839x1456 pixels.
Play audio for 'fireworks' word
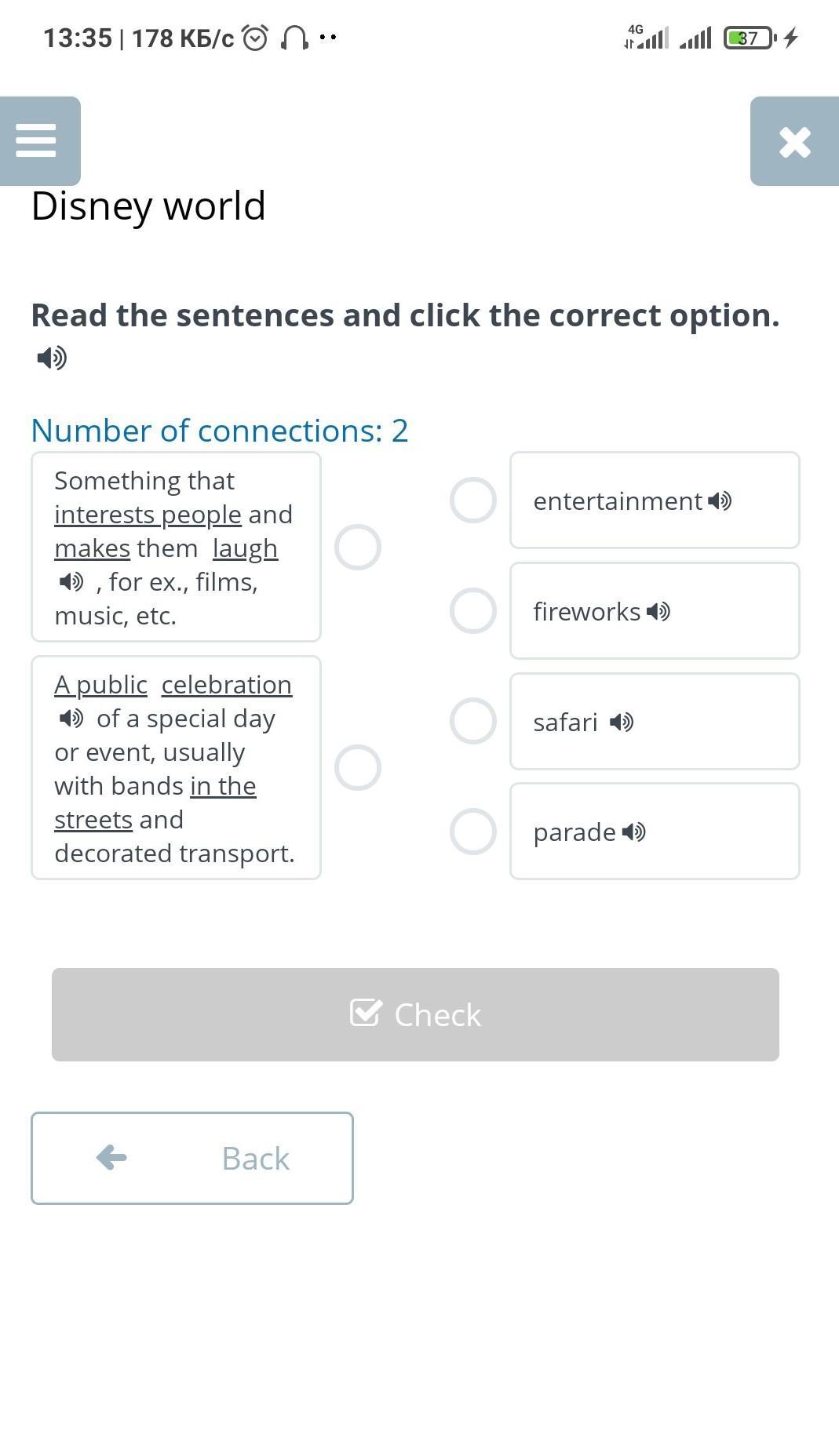tap(658, 611)
